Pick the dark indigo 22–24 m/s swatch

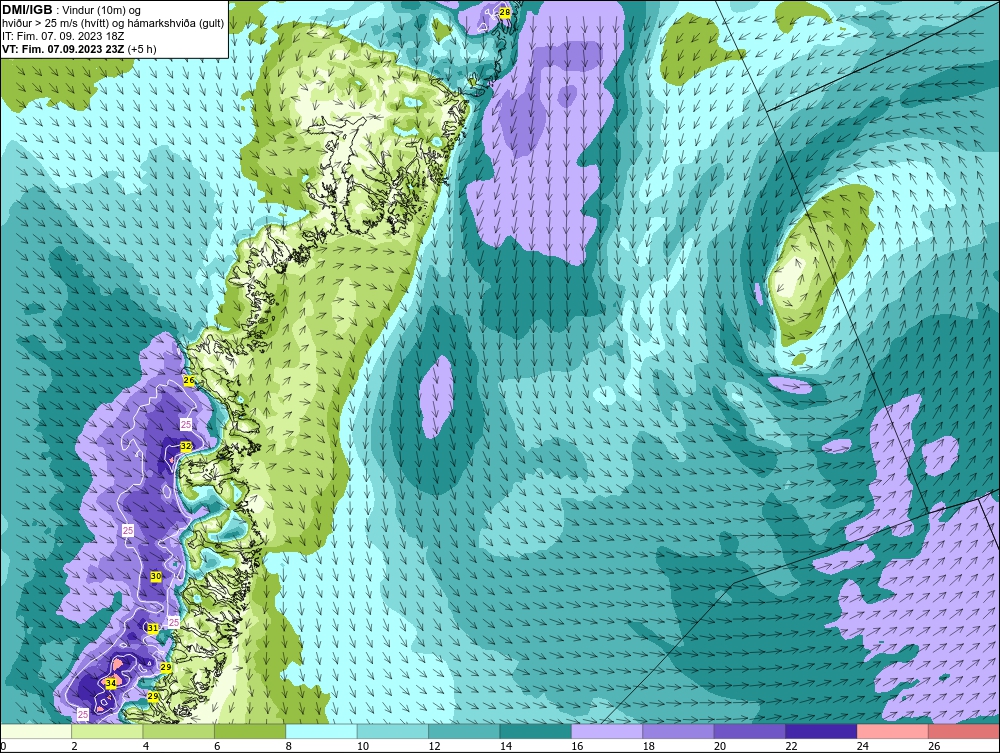821,731
